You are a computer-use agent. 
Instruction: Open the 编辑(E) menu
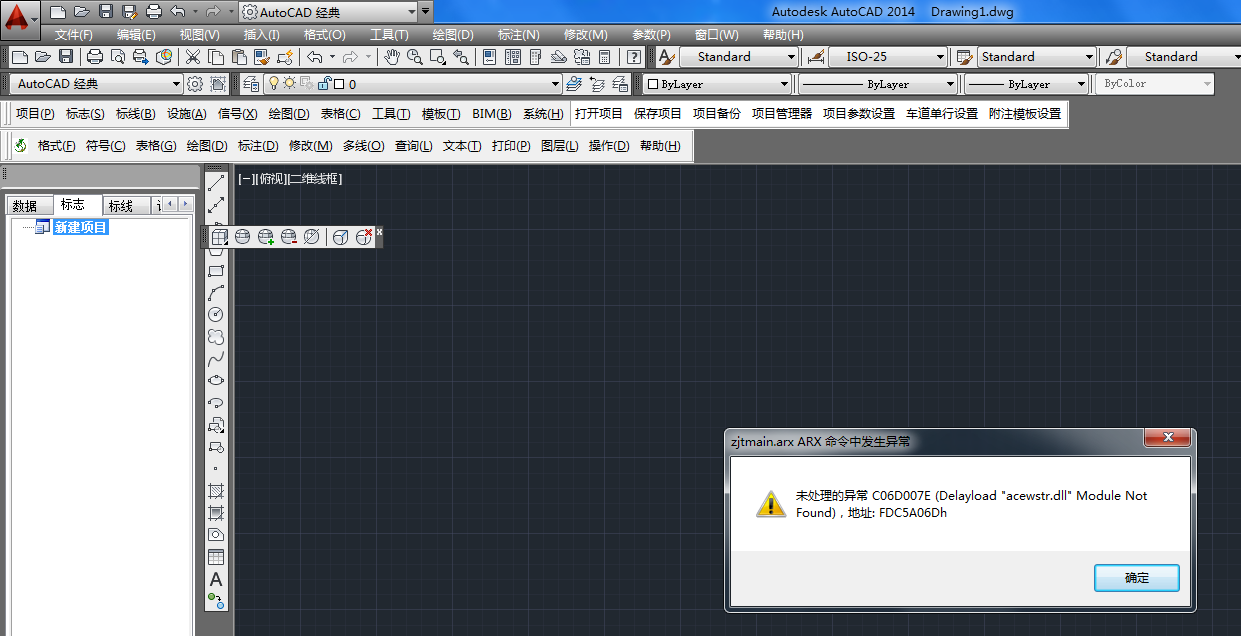click(136, 35)
